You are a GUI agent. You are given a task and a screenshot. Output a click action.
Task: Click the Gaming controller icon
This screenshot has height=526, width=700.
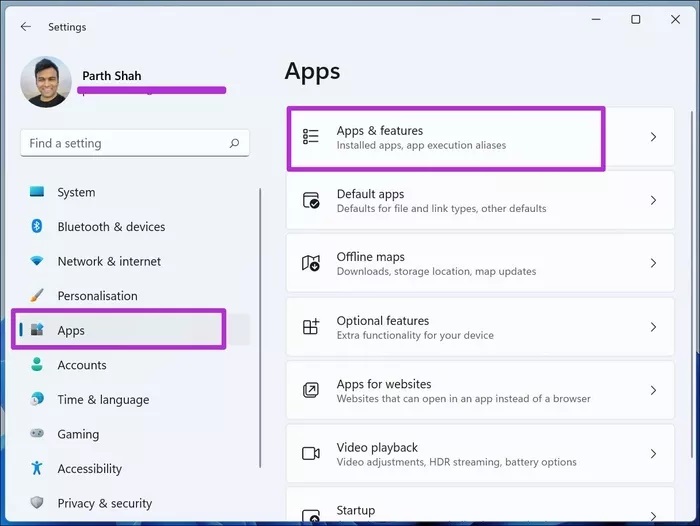[x=37, y=434]
